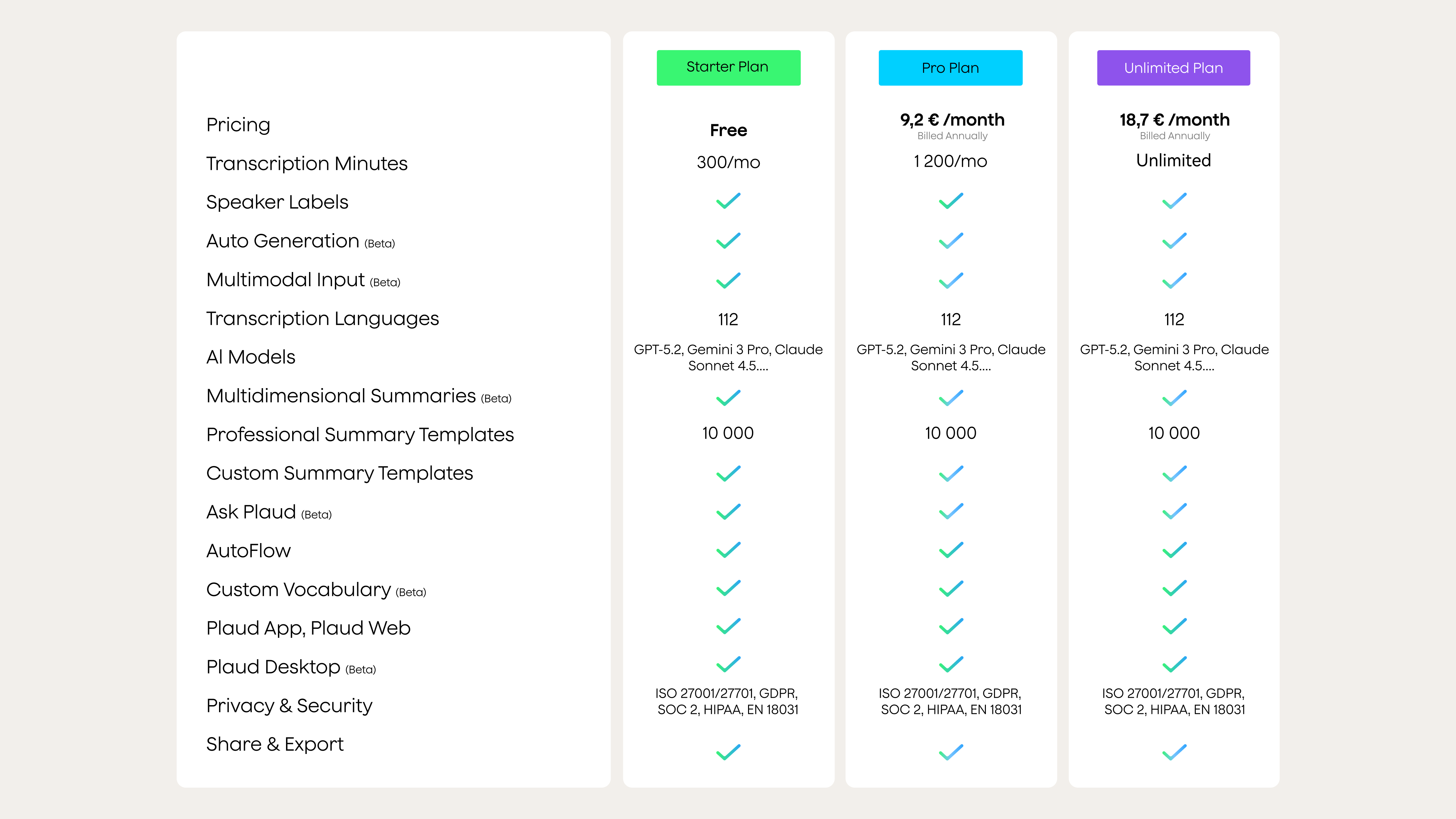This screenshot has height=819, width=1456.
Task: Click Multidimensional Summaries checkmark in Starter Plan
Action: [x=728, y=398]
